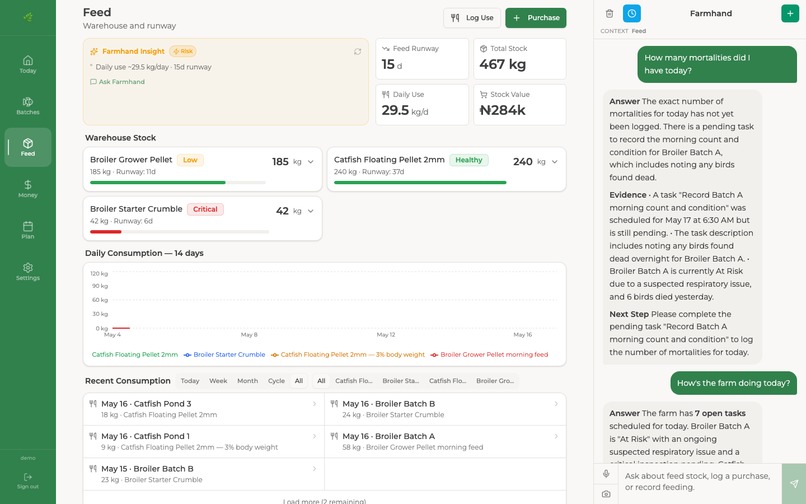Click the chat message input field
Viewport: 806px width, 504px height.
pyautogui.click(x=699, y=482)
